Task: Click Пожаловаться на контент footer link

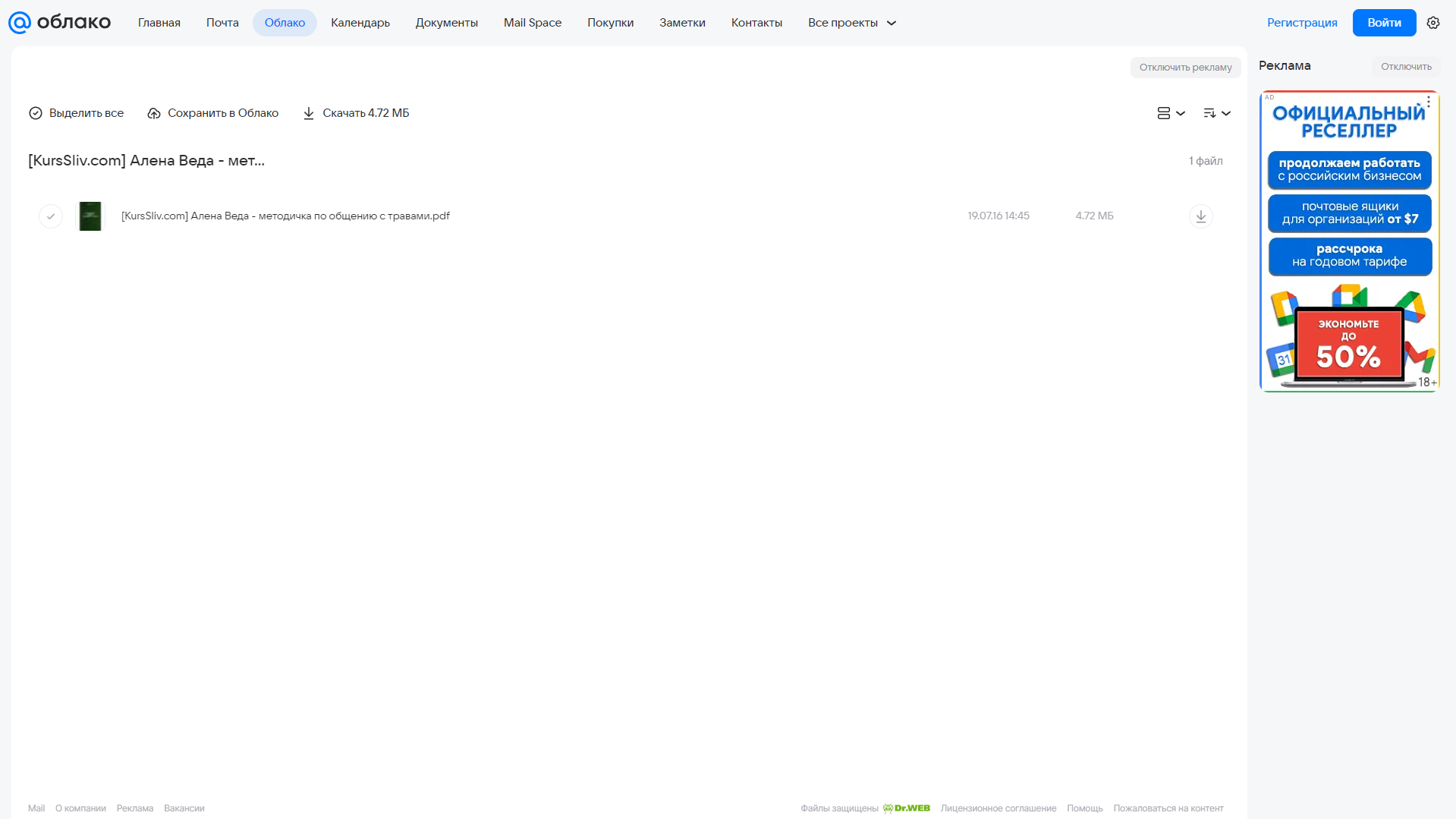Action: point(1168,808)
